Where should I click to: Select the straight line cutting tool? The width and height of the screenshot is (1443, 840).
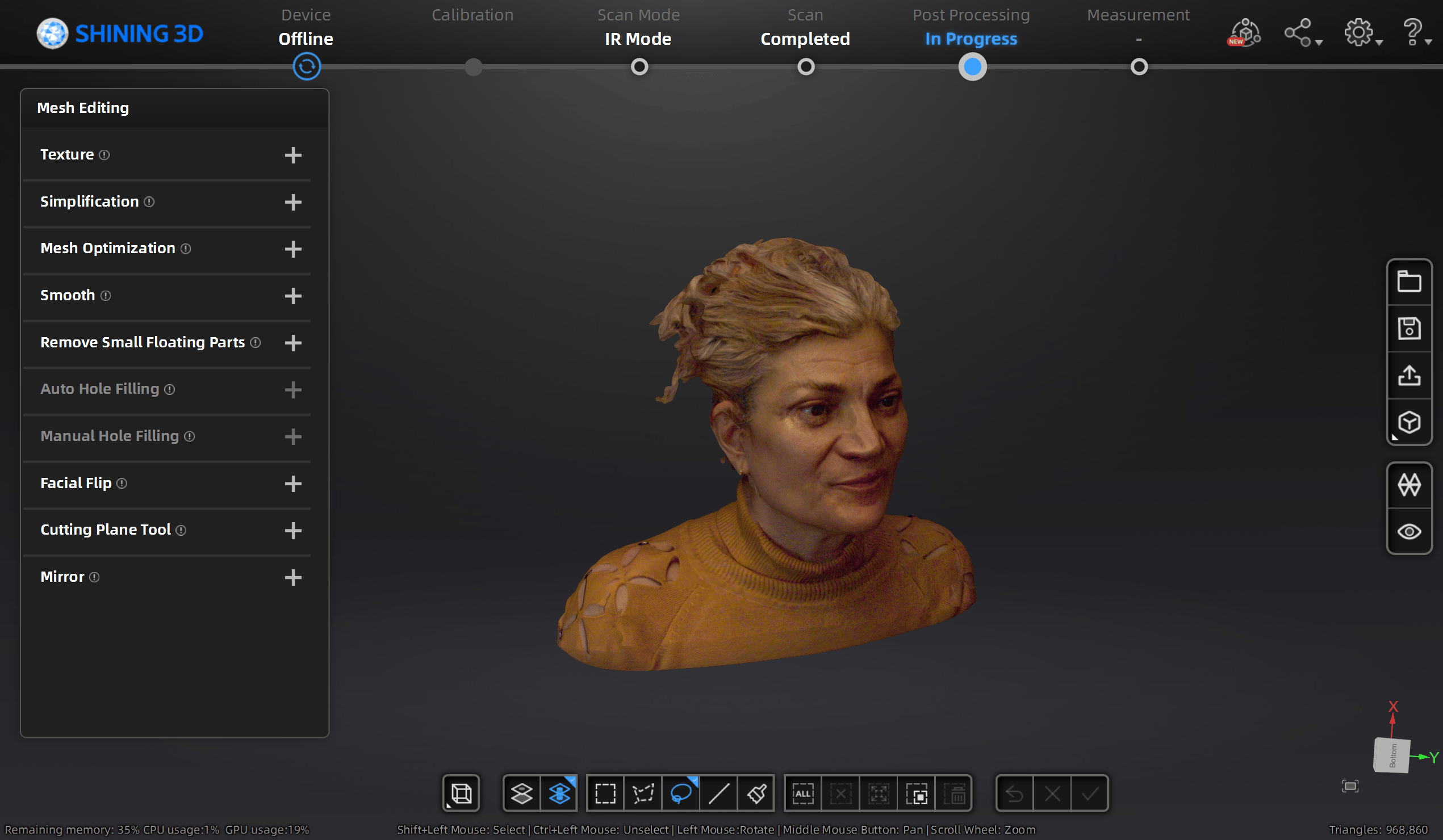pyautogui.click(x=718, y=793)
